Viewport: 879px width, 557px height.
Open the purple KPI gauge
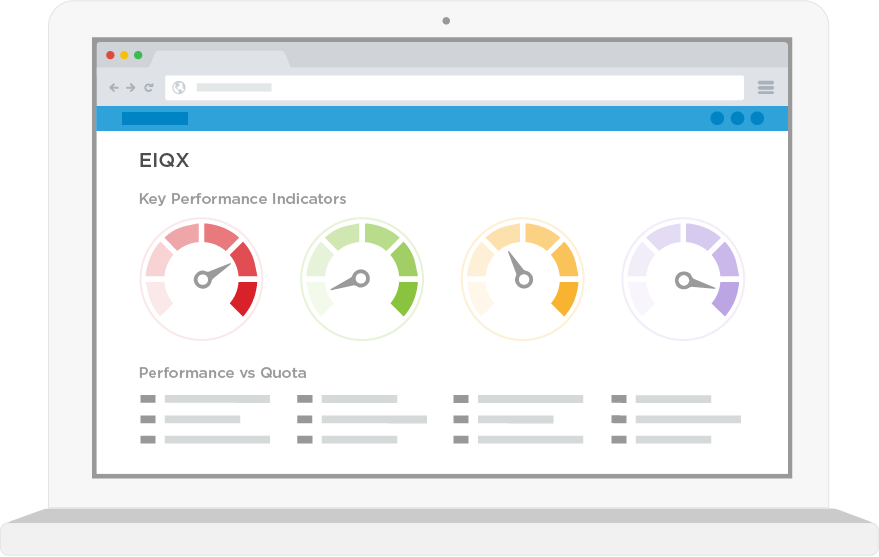pos(683,279)
